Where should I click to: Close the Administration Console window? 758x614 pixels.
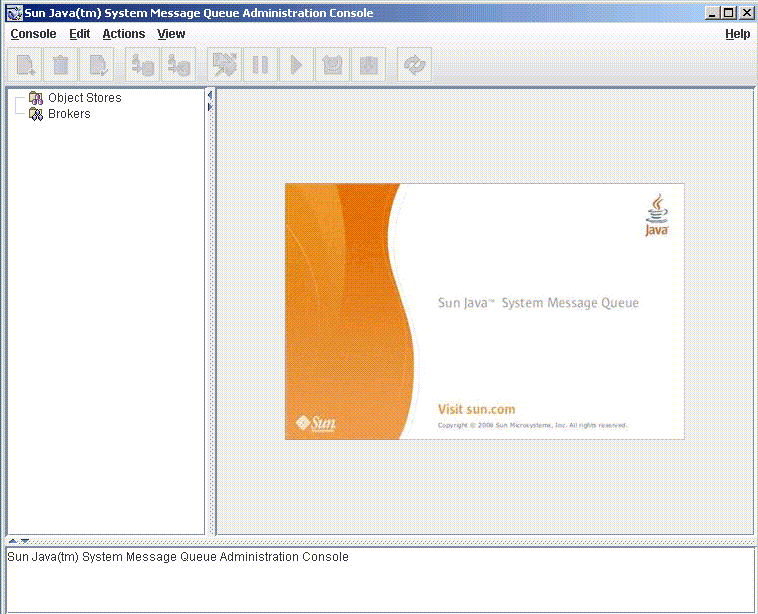point(746,13)
